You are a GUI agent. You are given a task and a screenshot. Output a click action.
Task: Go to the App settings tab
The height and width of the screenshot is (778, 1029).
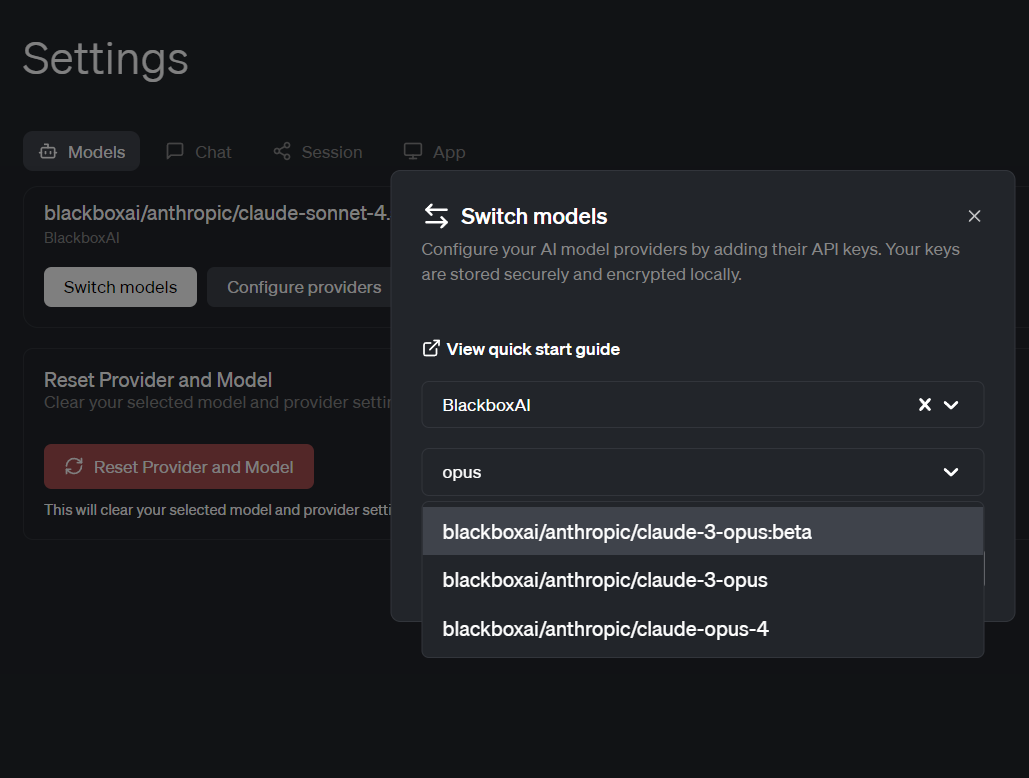(x=434, y=152)
